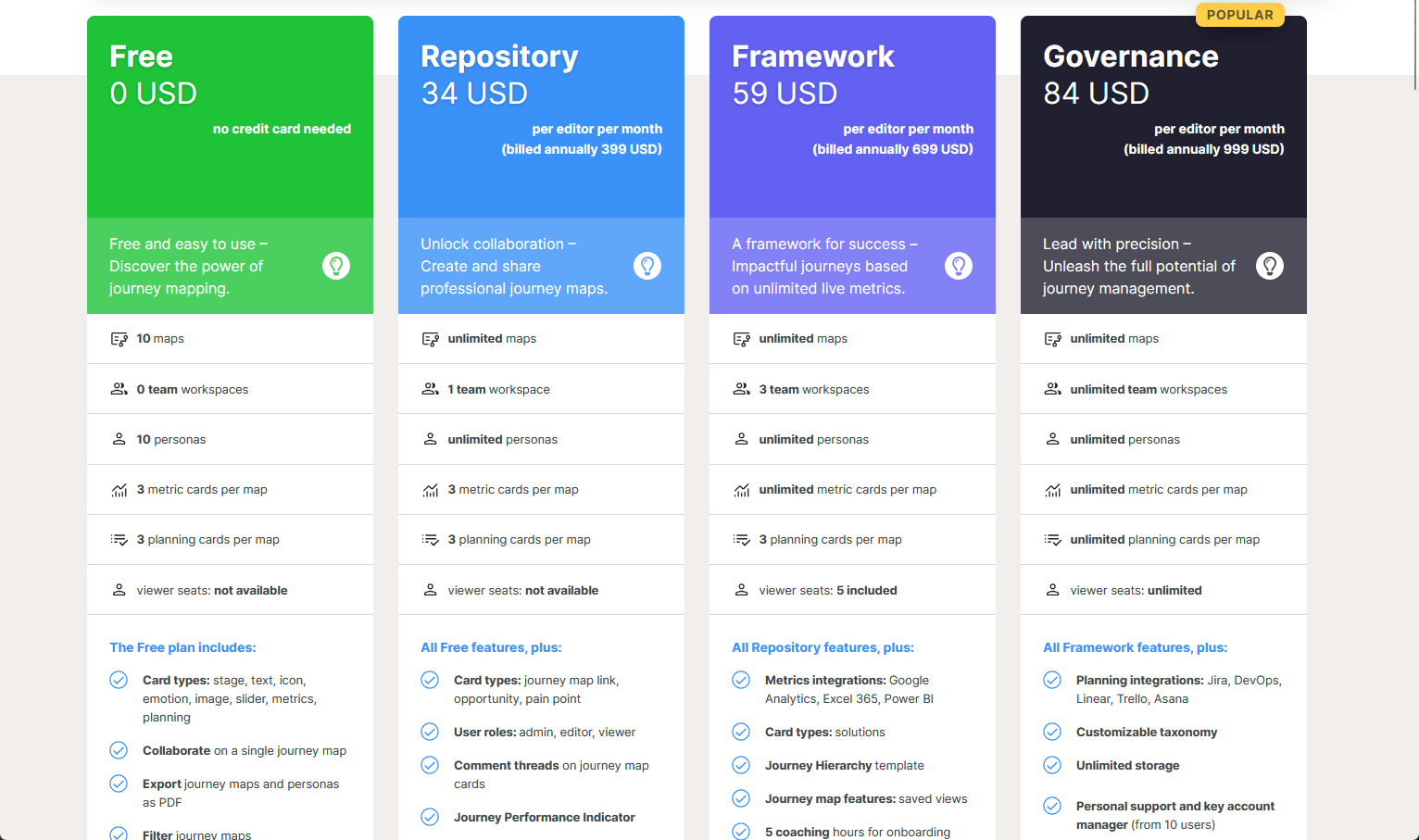
Task: Click the team icon beside '1 team workspace'
Action: coord(431,389)
